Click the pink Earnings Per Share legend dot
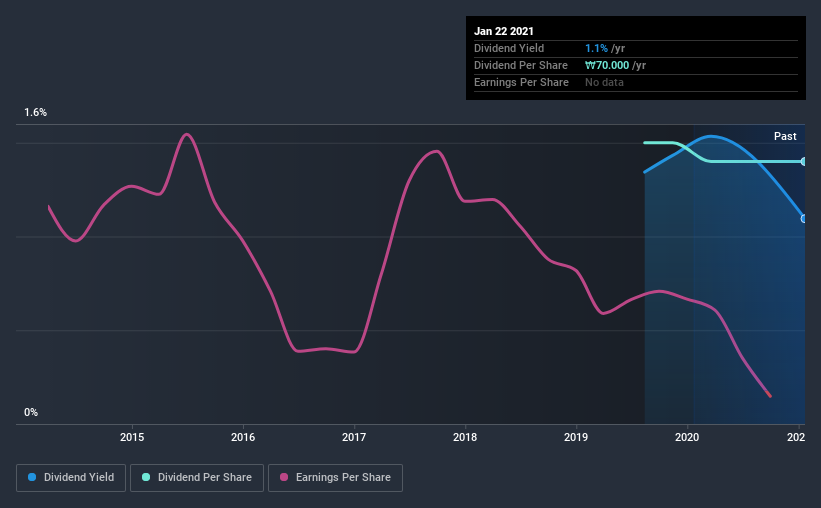The height and width of the screenshot is (508, 821). click(284, 477)
